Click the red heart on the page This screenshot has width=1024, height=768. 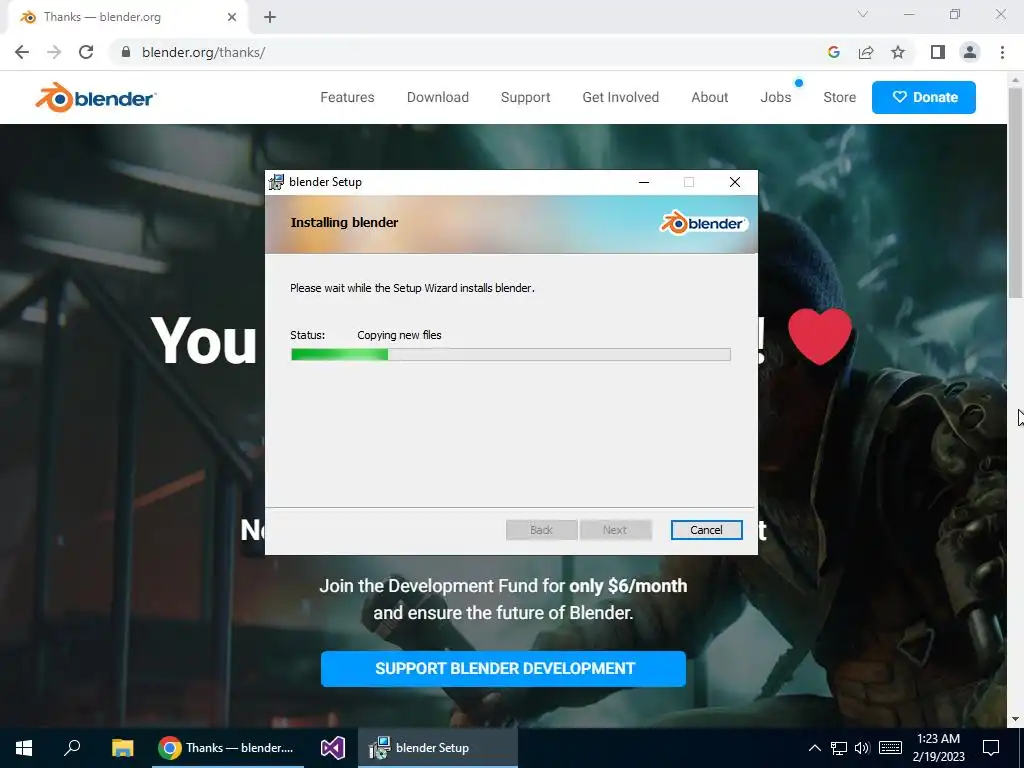[820, 335]
